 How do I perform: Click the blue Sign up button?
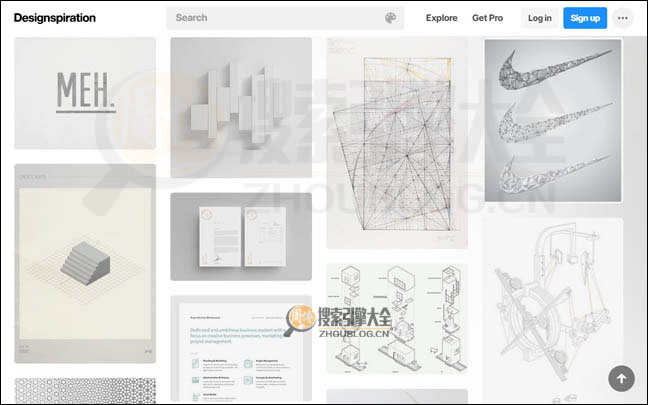(585, 18)
